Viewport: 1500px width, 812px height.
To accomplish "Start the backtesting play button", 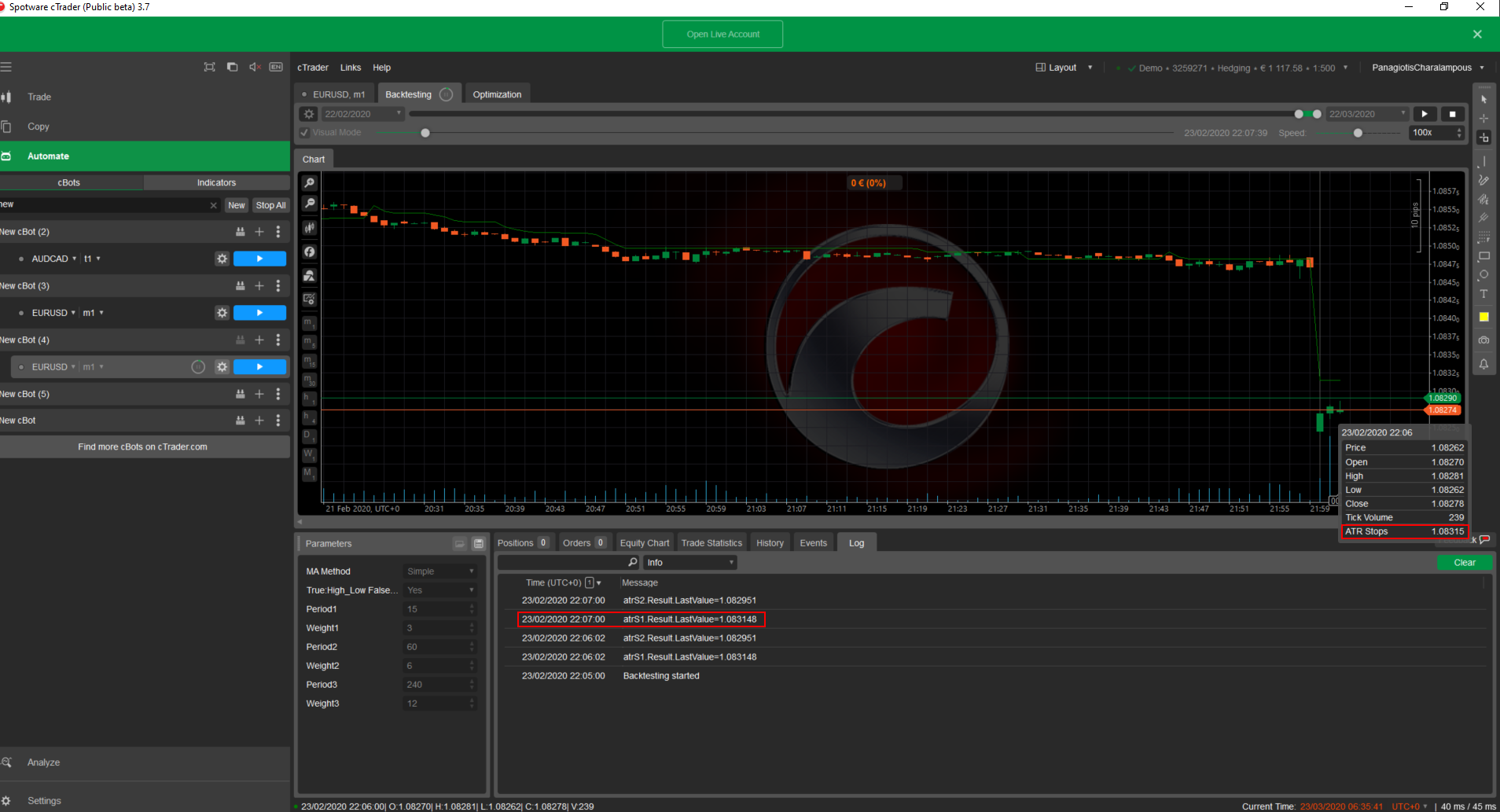I will (x=1425, y=114).
